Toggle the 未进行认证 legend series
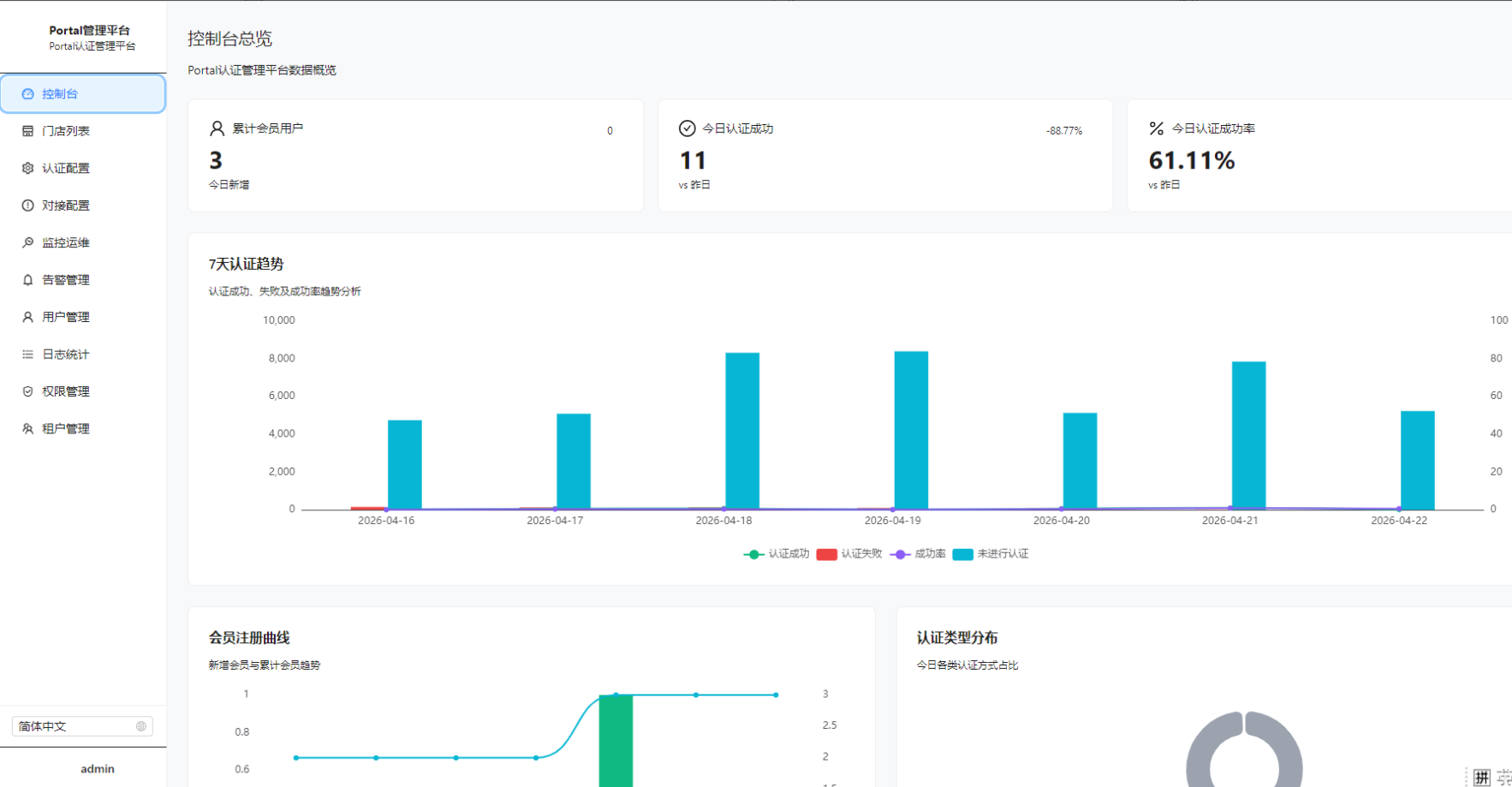The height and width of the screenshot is (787, 1512). 991,554
